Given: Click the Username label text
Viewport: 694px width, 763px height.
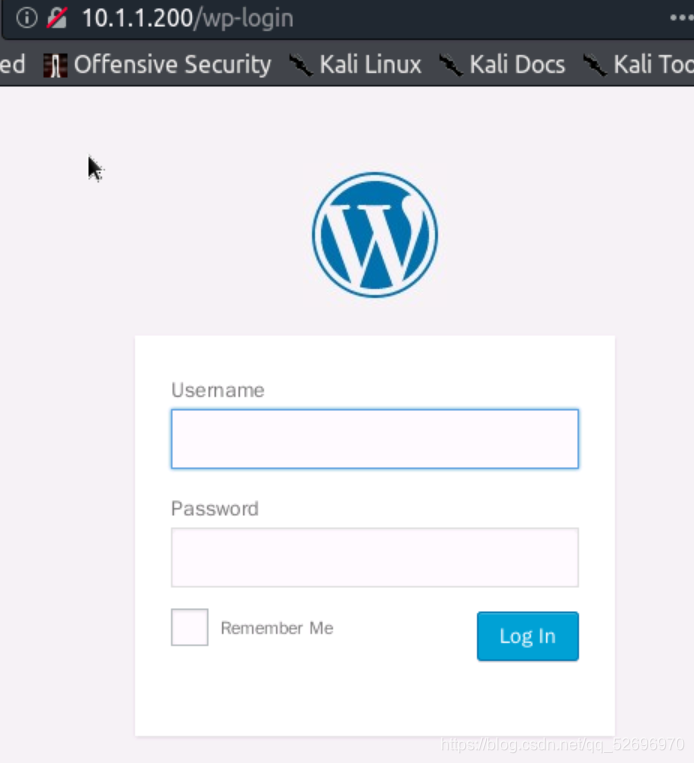Looking at the screenshot, I should click(x=218, y=390).
